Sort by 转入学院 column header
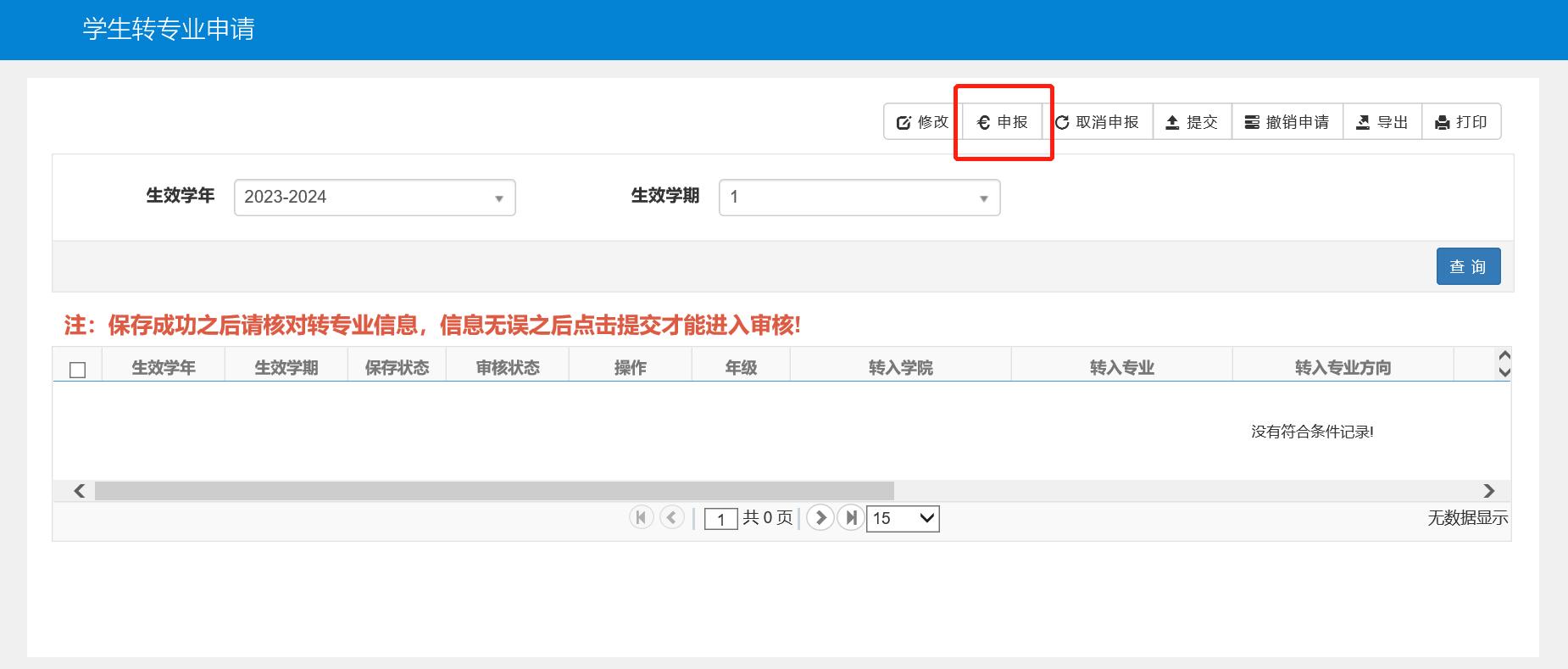Screen dimensions: 1568x669 pos(900,367)
